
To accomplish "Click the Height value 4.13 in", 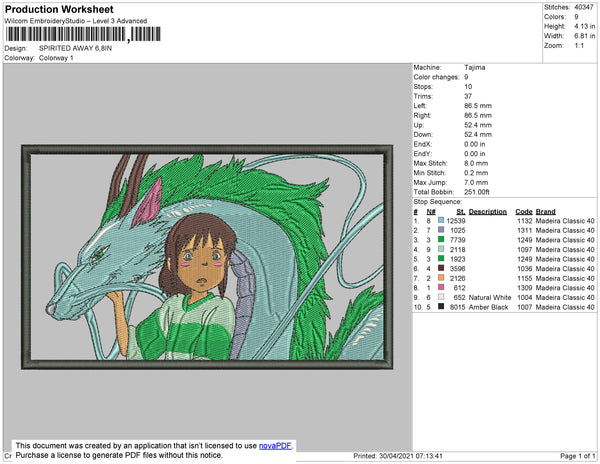I will tap(585, 26).
